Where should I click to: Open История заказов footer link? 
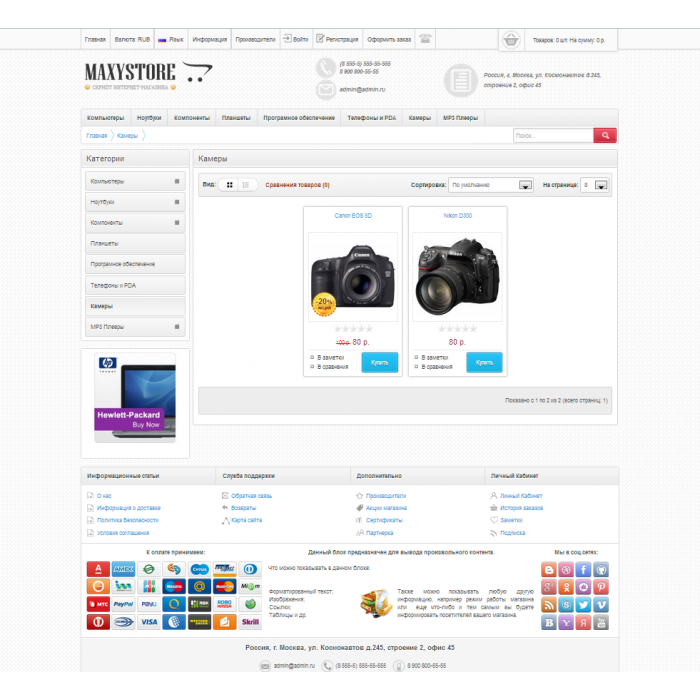click(521, 508)
